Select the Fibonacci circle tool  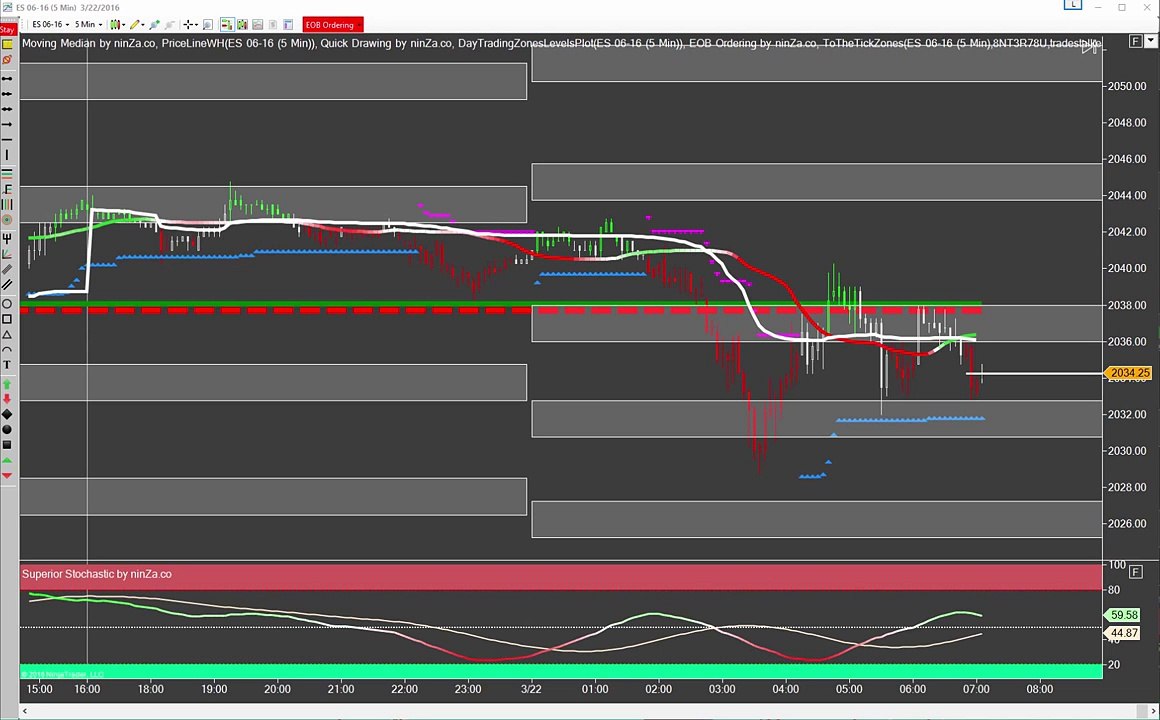point(7,220)
